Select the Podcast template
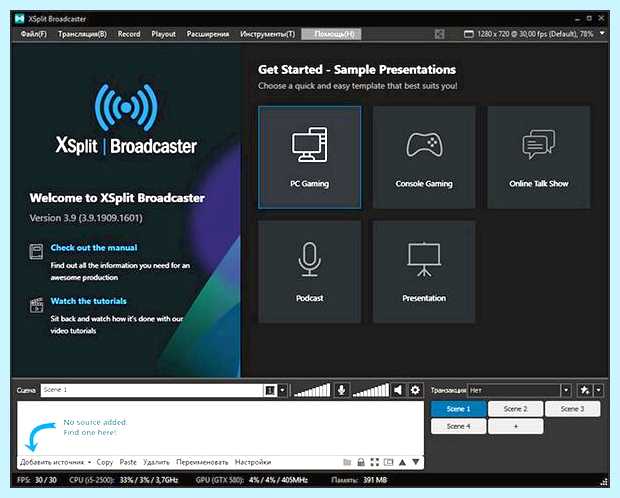The width and height of the screenshot is (620, 498). tap(310, 272)
